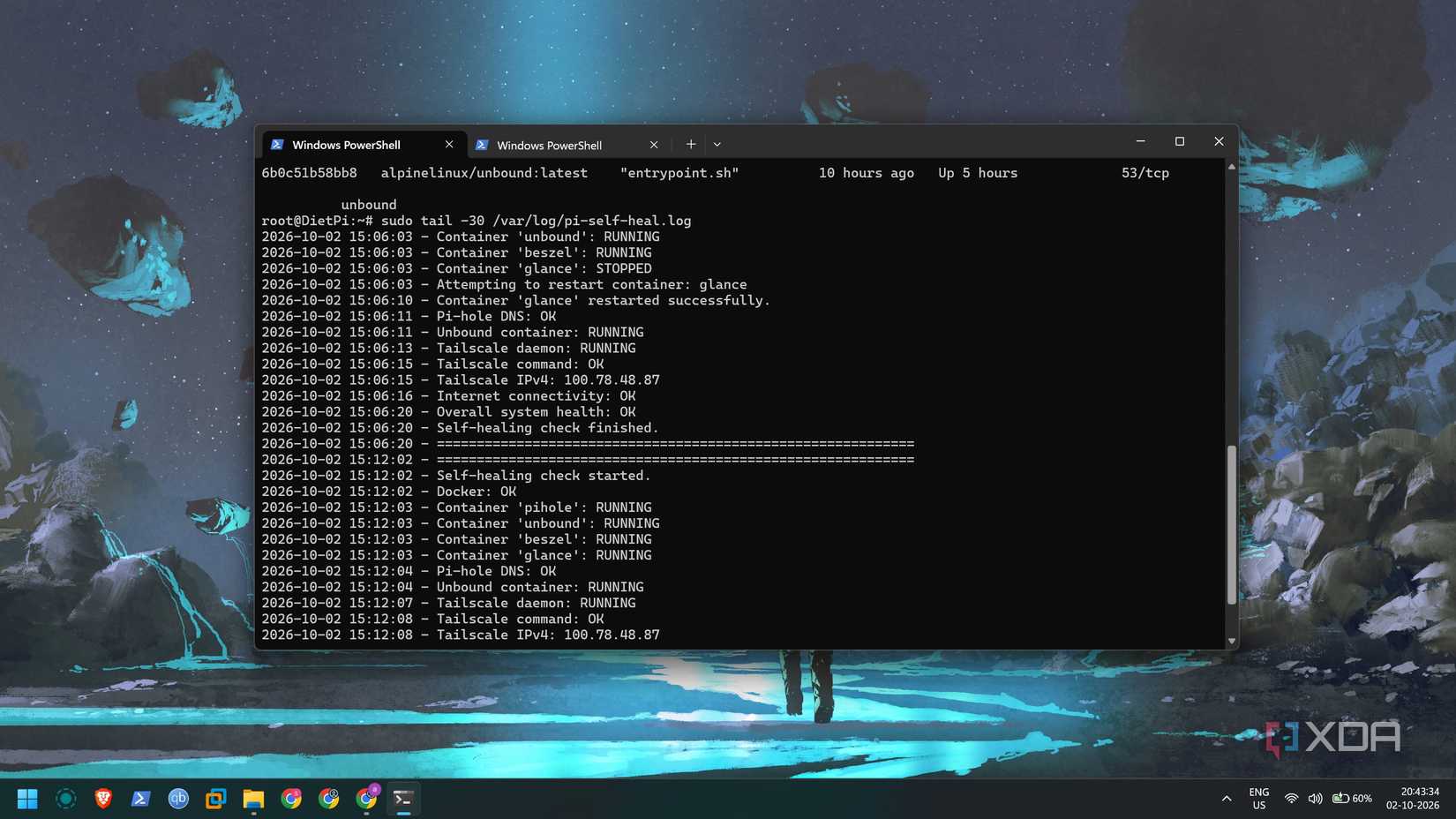The height and width of the screenshot is (819, 1456).
Task: Click "Container 'pihole': RUNNING" line
Action: click(x=544, y=507)
